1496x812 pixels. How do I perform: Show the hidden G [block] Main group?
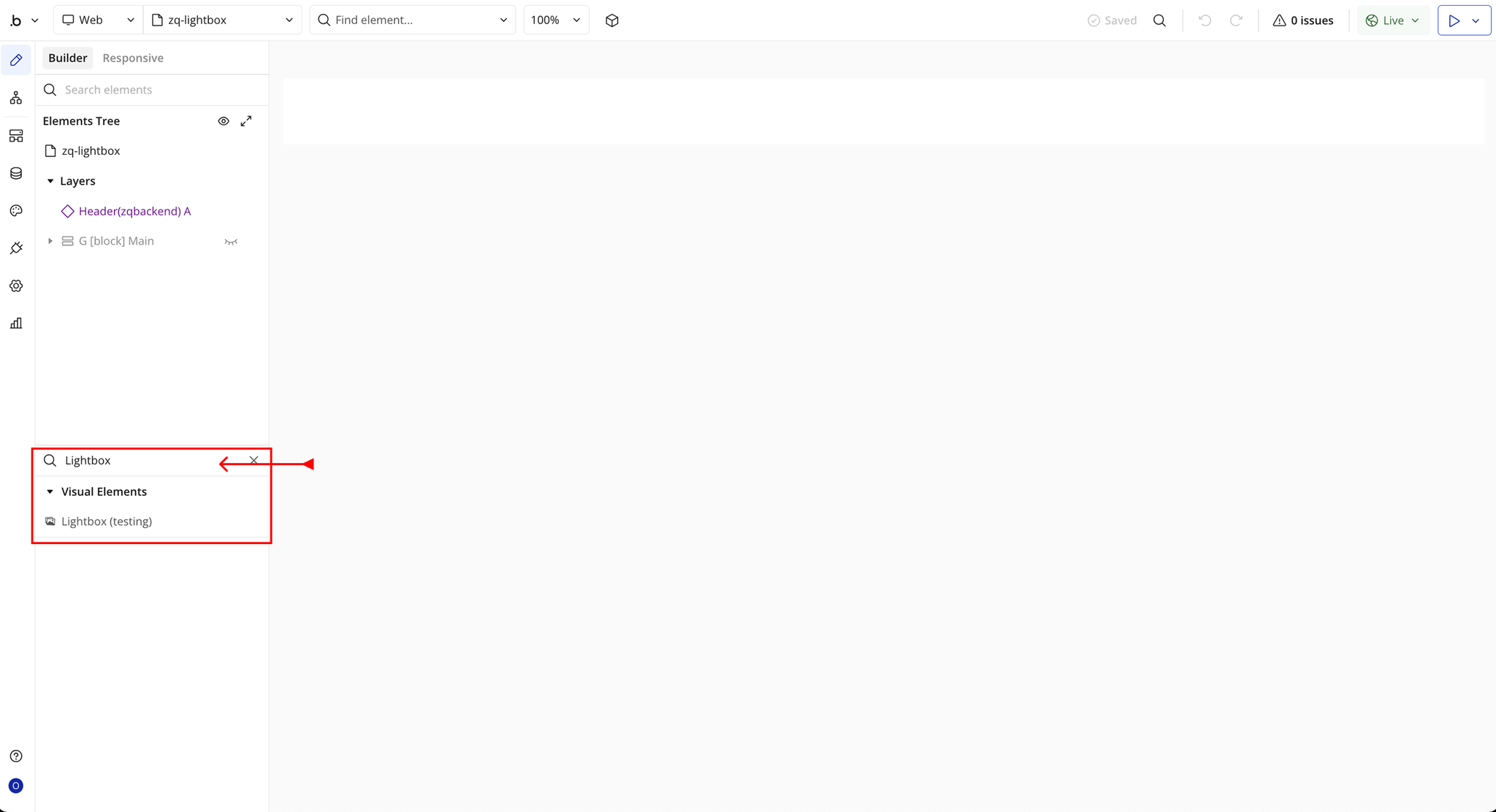[x=231, y=242]
